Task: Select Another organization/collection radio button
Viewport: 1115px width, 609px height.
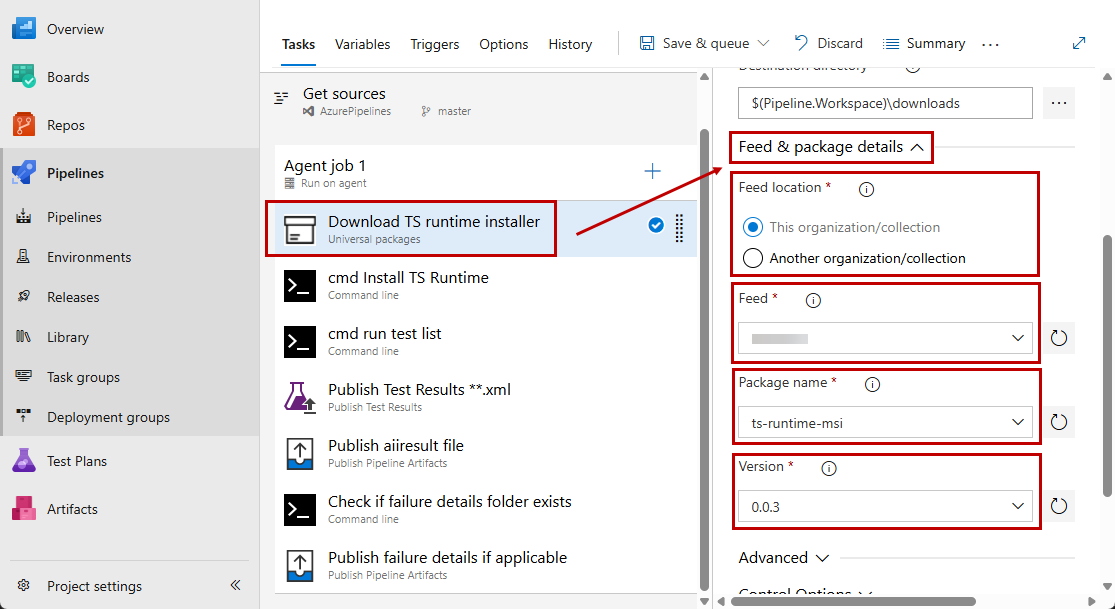Action: coord(752,258)
